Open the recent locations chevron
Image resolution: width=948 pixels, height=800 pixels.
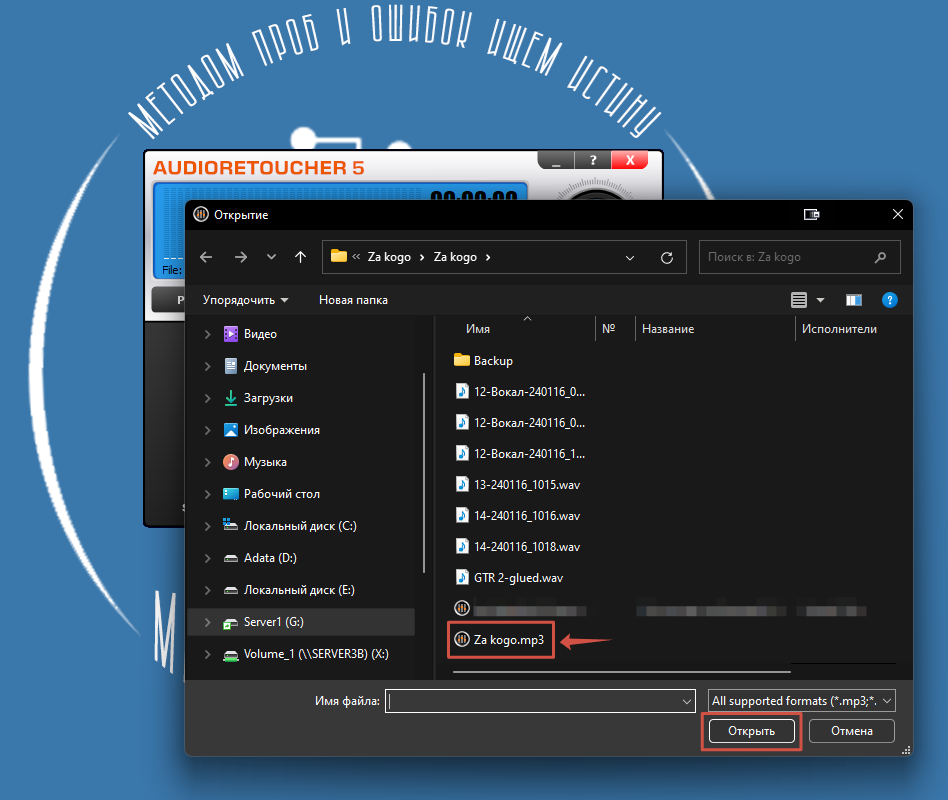pyautogui.click(x=271, y=257)
